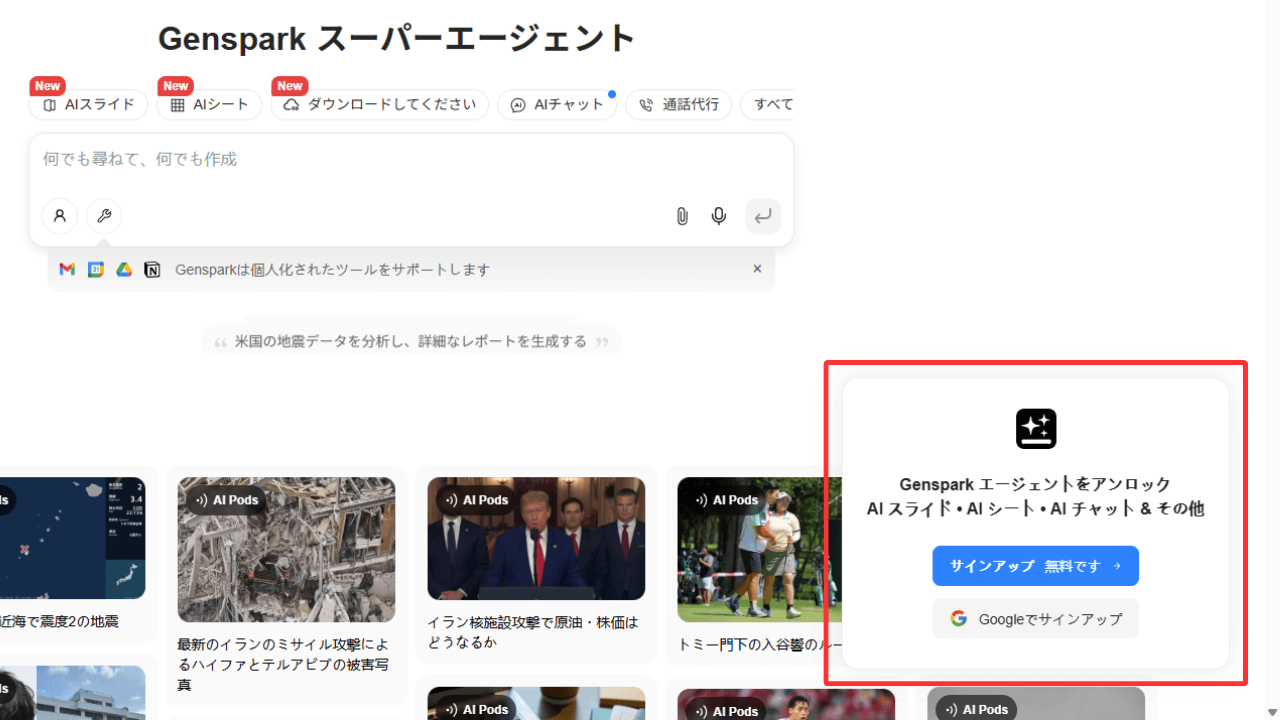Open the rubble damage photo thumbnail
Image resolution: width=1280 pixels, height=720 pixels.
pos(286,550)
